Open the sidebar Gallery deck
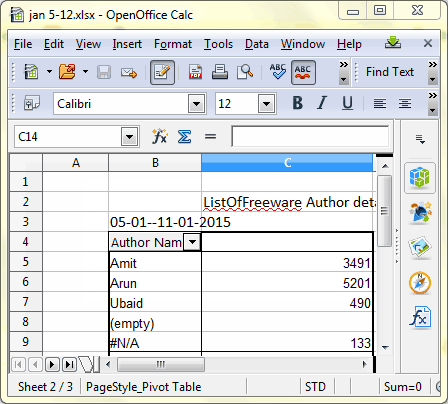The width and height of the screenshot is (448, 404). coord(420,247)
